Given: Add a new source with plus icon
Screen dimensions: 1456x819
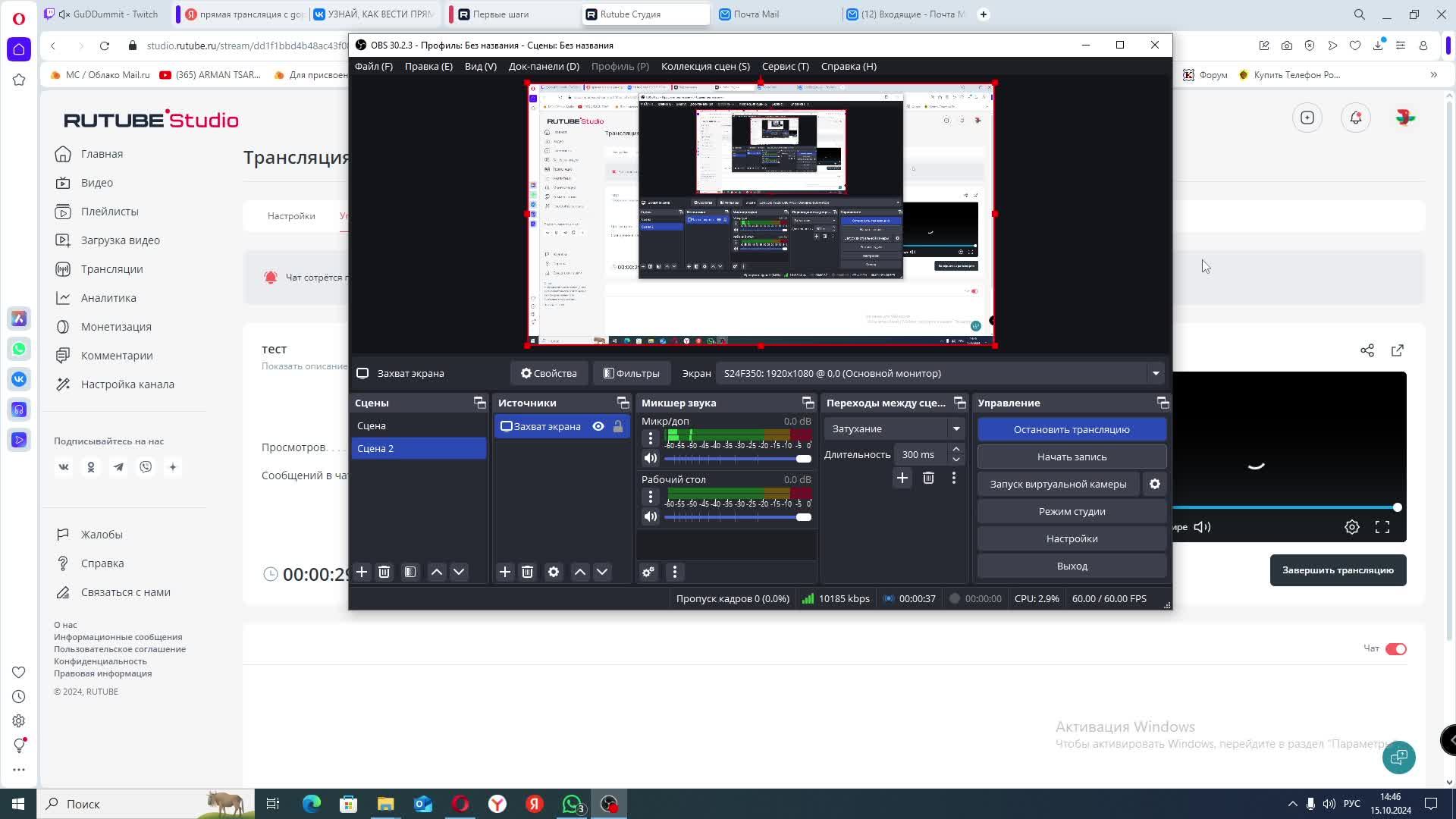Looking at the screenshot, I should pyautogui.click(x=505, y=572).
